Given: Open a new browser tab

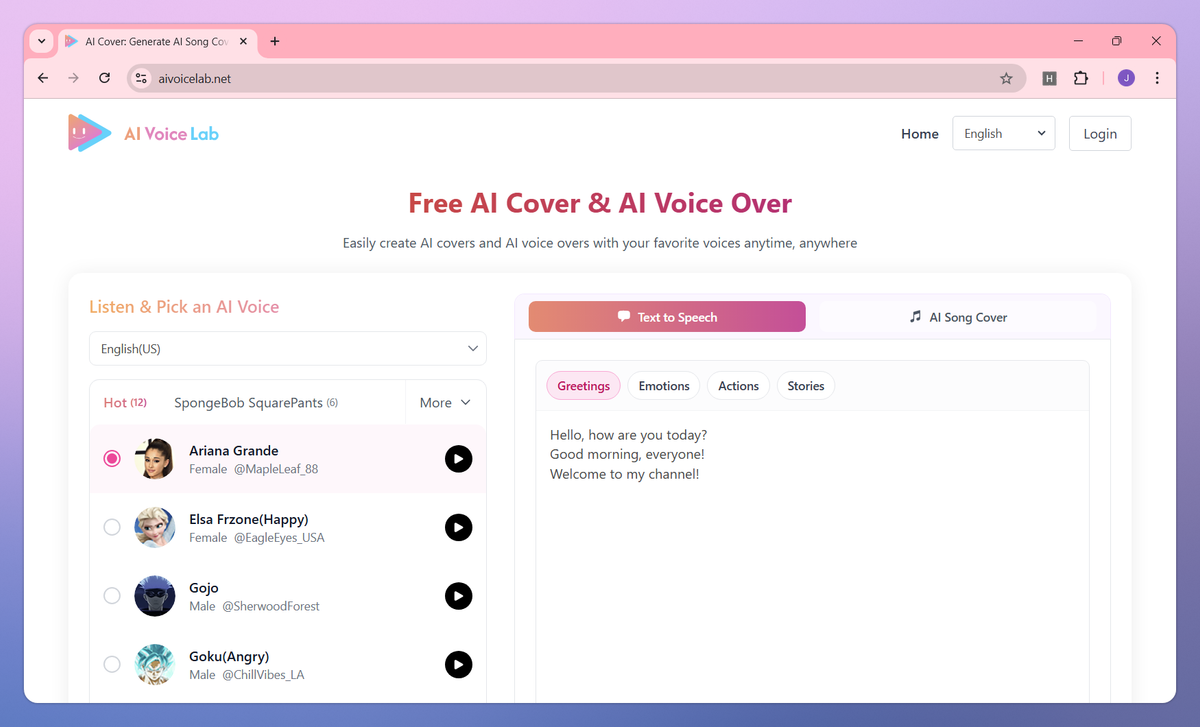Looking at the screenshot, I should click(275, 41).
